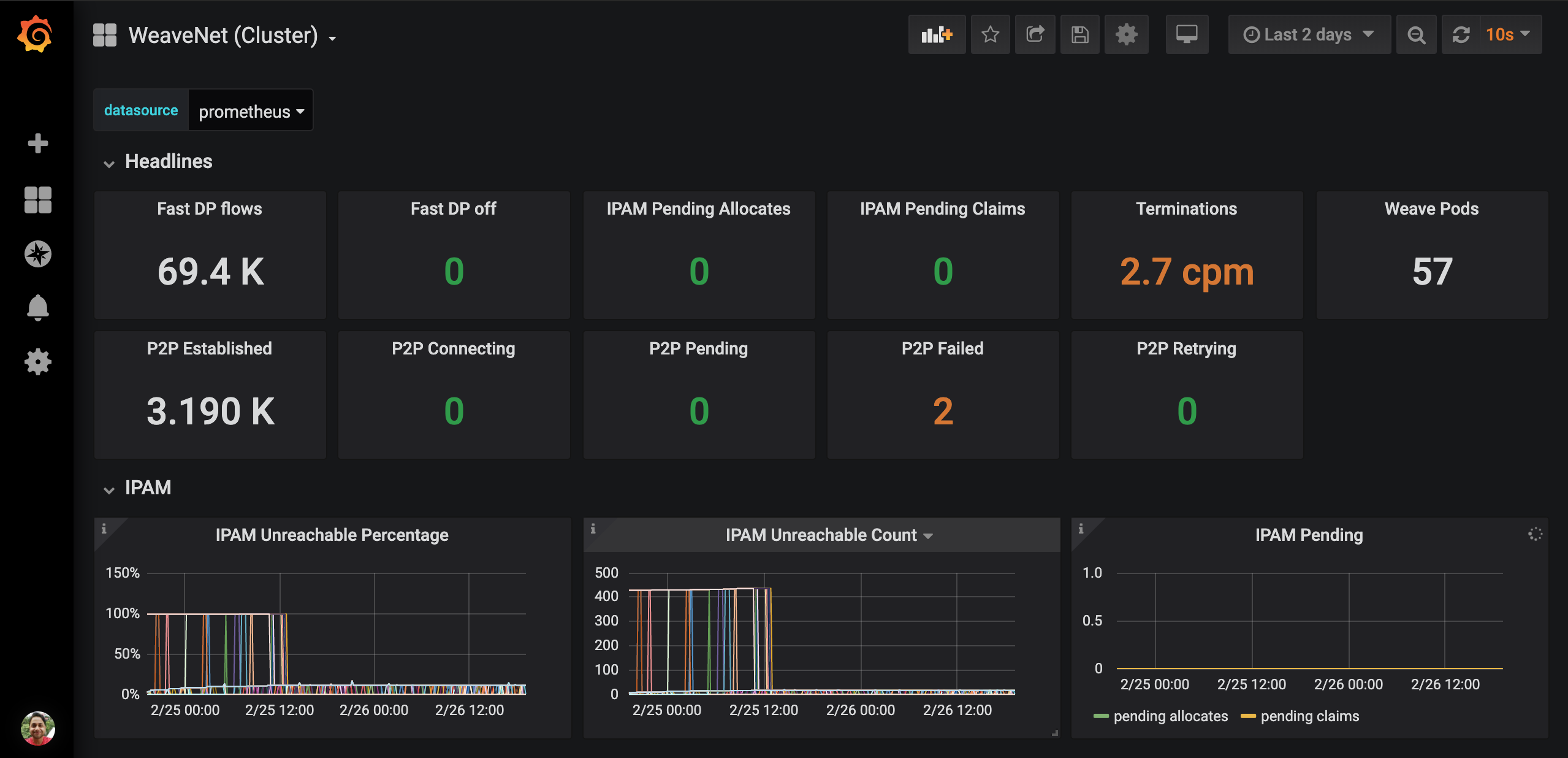Open the Dashboards grid icon in sidebar
Image resolution: width=1568 pixels, height=758 pixels.
click(37, 200)
